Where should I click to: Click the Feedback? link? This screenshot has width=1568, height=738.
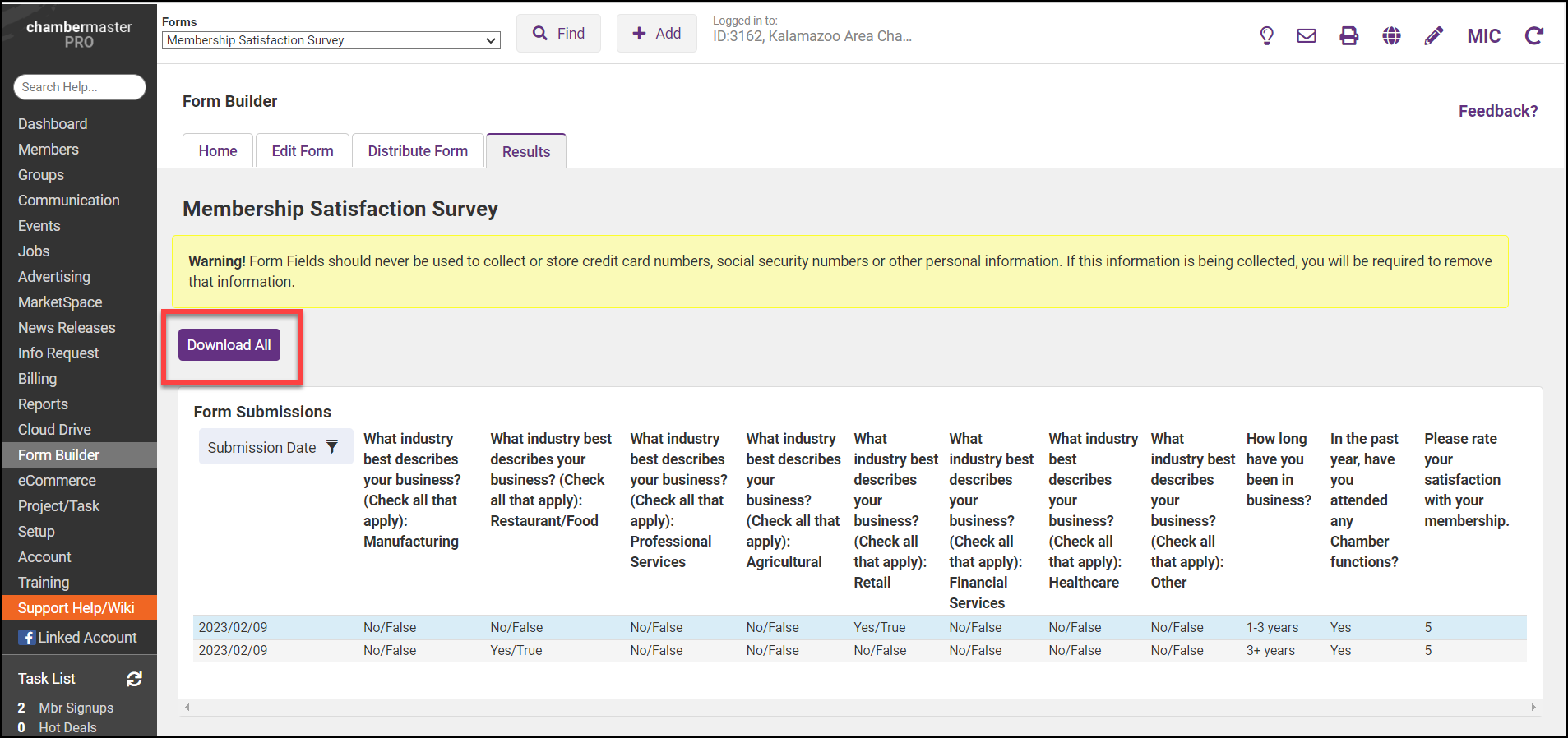click(x=1497, y=111)
